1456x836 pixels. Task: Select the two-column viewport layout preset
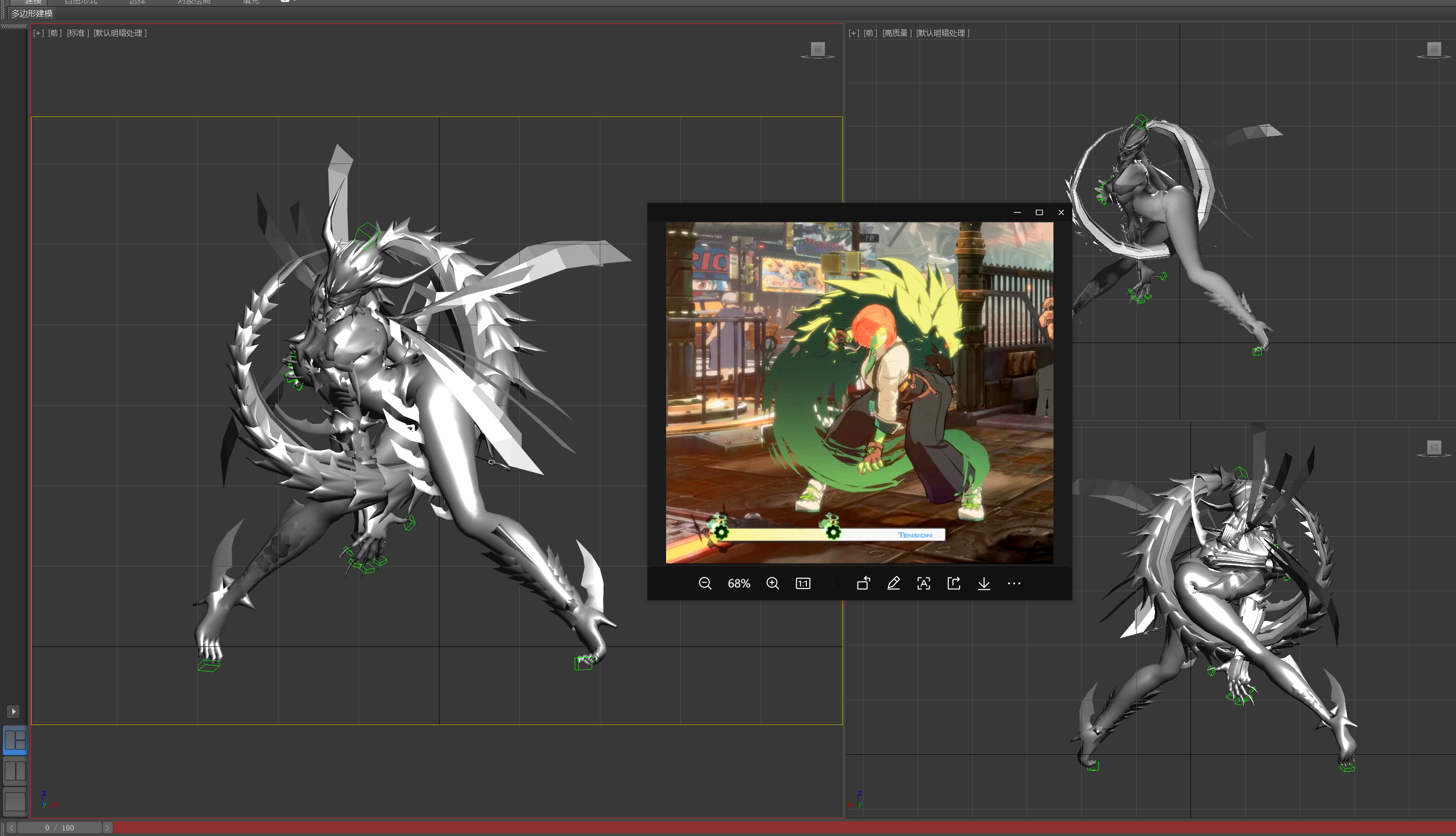(15, 771)
